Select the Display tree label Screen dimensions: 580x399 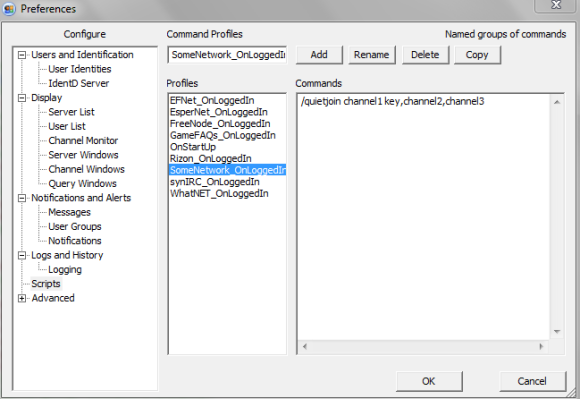47,98
